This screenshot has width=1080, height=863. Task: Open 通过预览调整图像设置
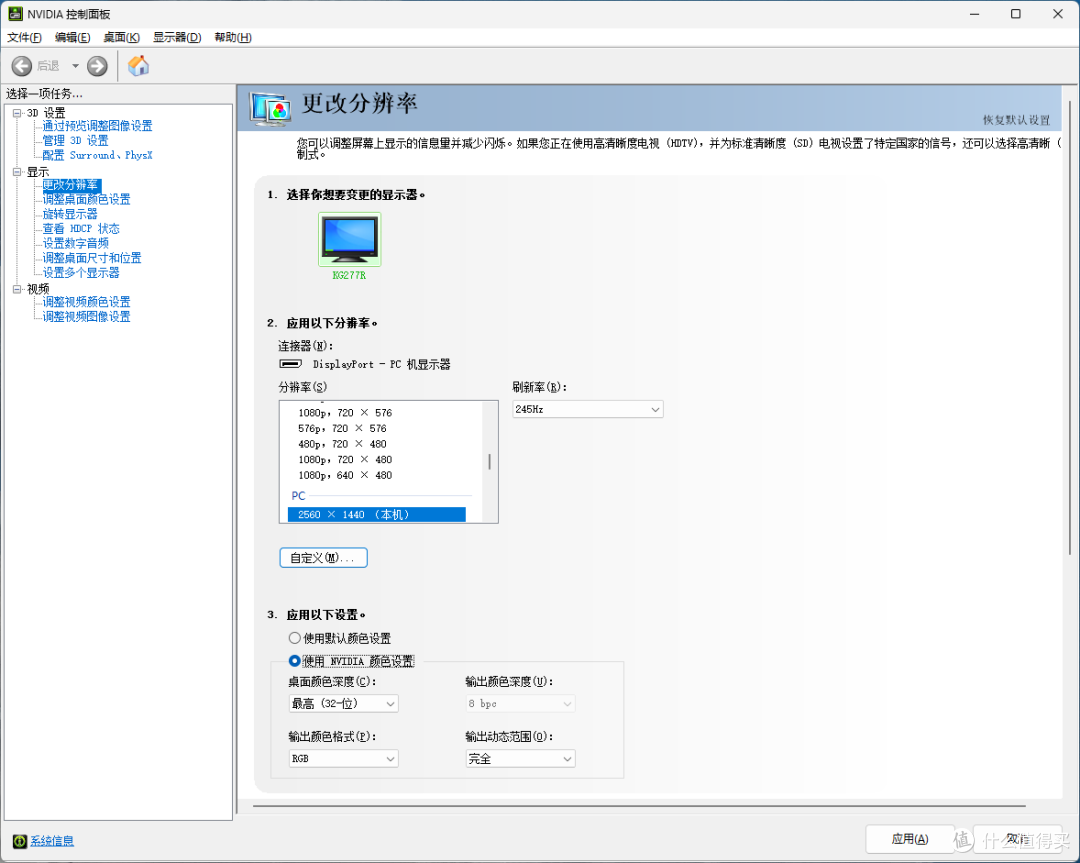(97, 126)
